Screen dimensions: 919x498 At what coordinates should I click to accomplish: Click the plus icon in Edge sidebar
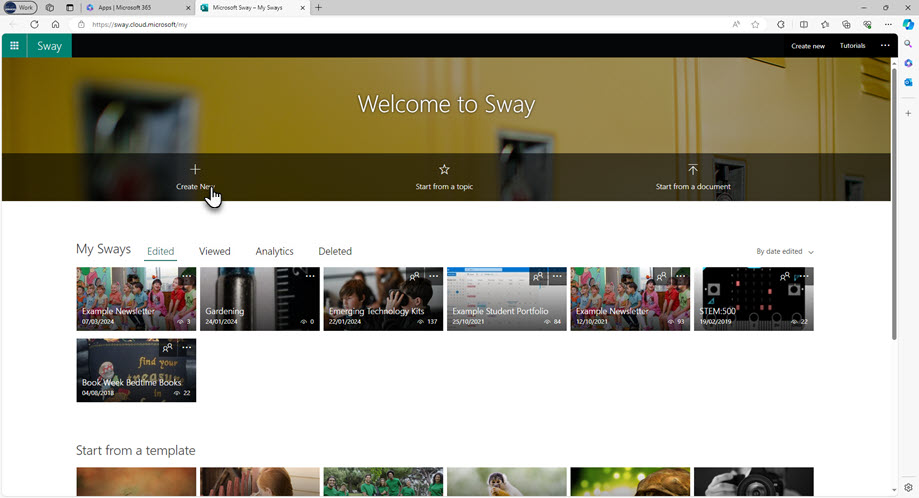(908, 113)
